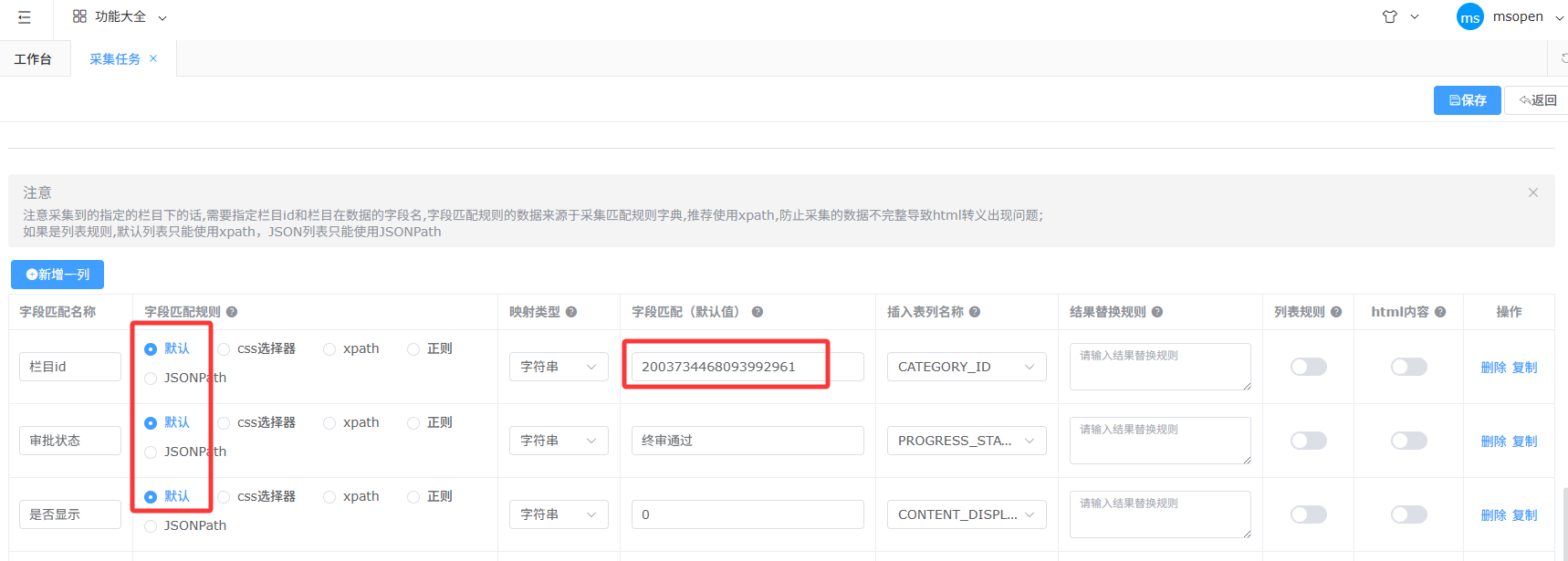1568x561 pixels.
Task: Select xpath radio for 栏目id row
Action: (329, 349)
